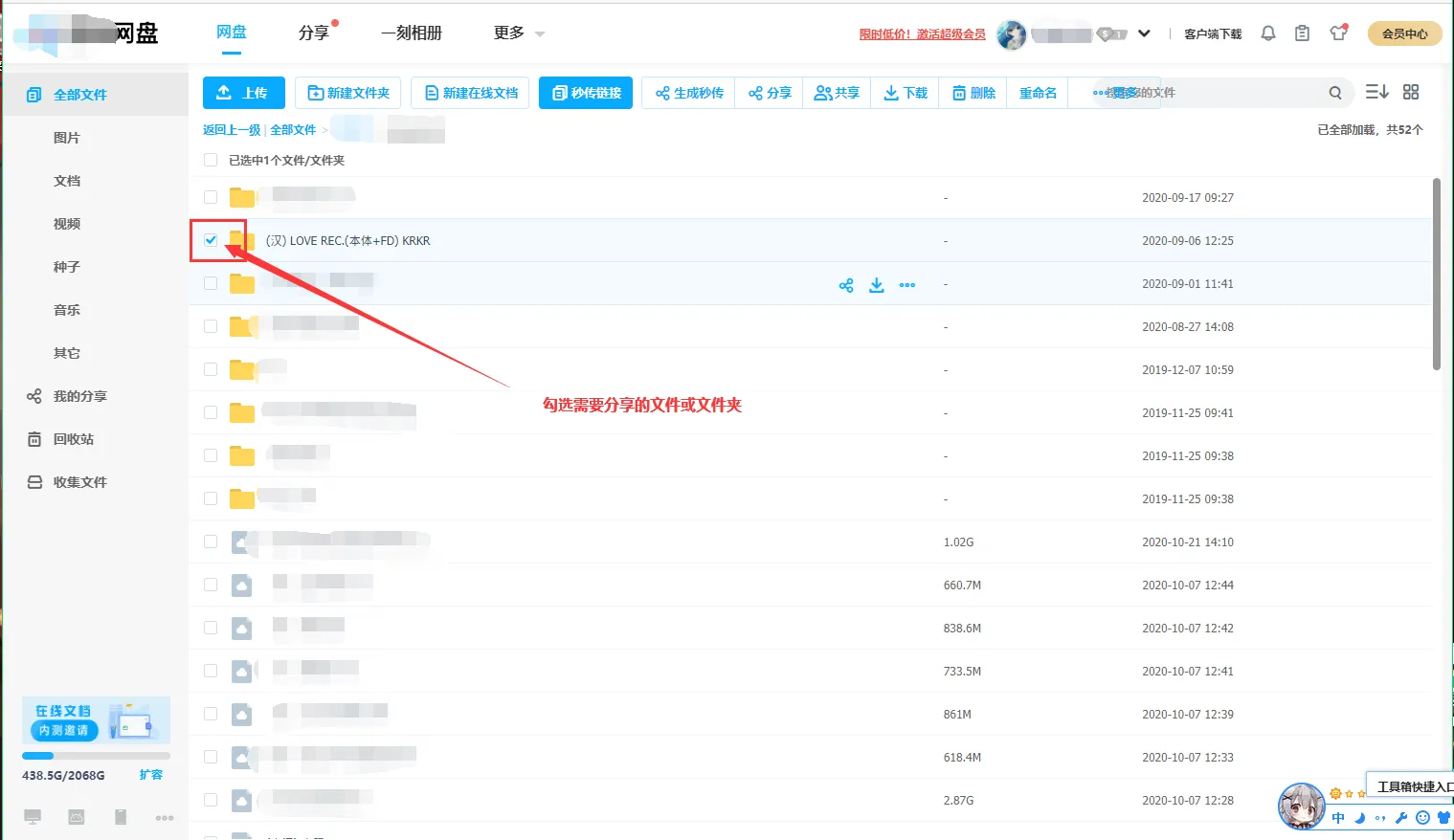Open the 分享 top navigation tab
Screen dimensions: 1454x840
(x=314, y=32)
